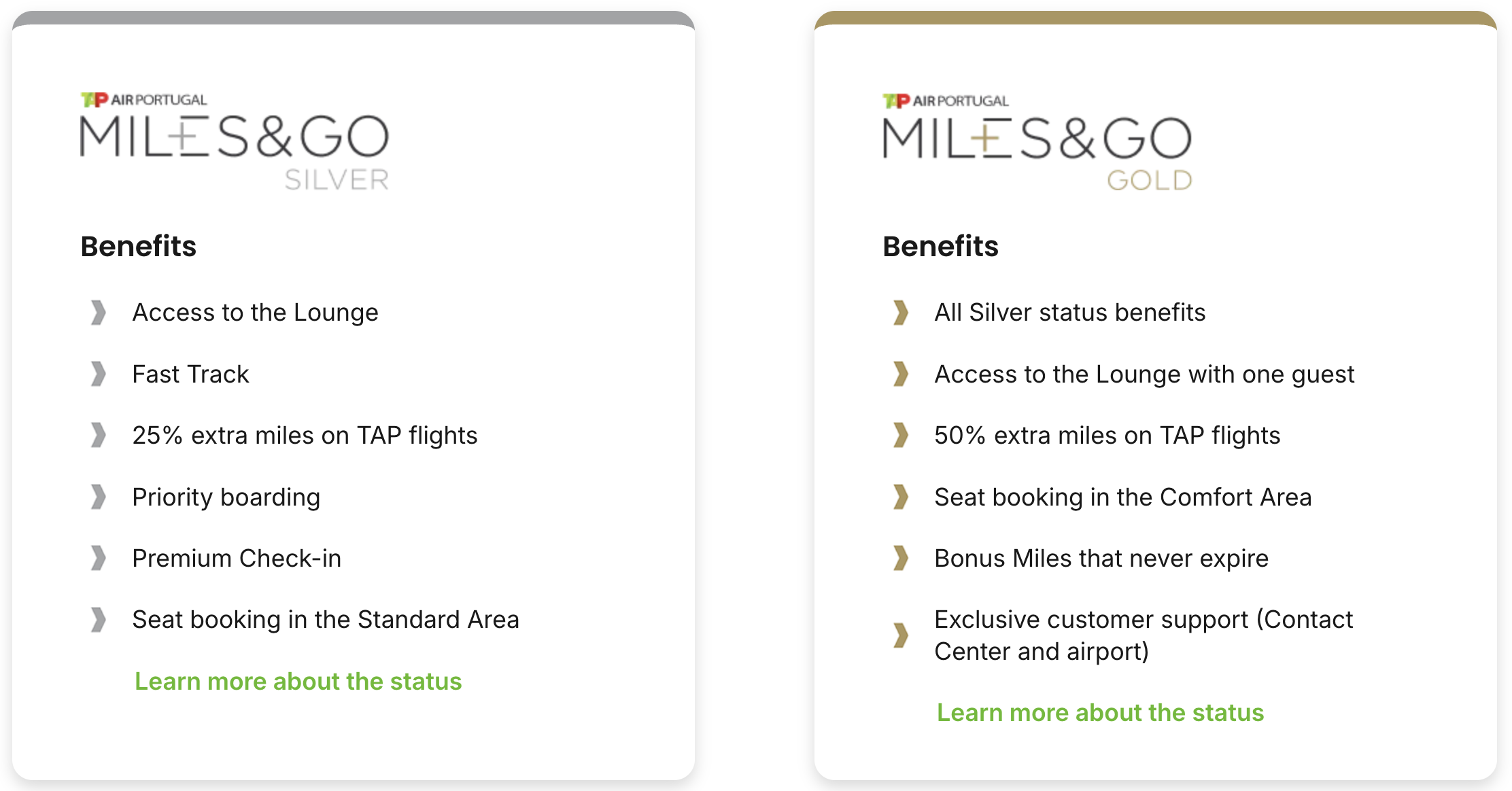Expand the Priority boarding benefit item

pos(226,497)
